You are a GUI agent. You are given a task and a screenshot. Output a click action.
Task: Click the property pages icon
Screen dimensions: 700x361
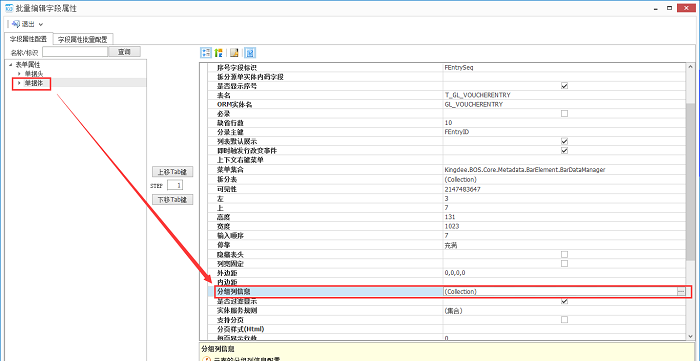coord(234,53)
